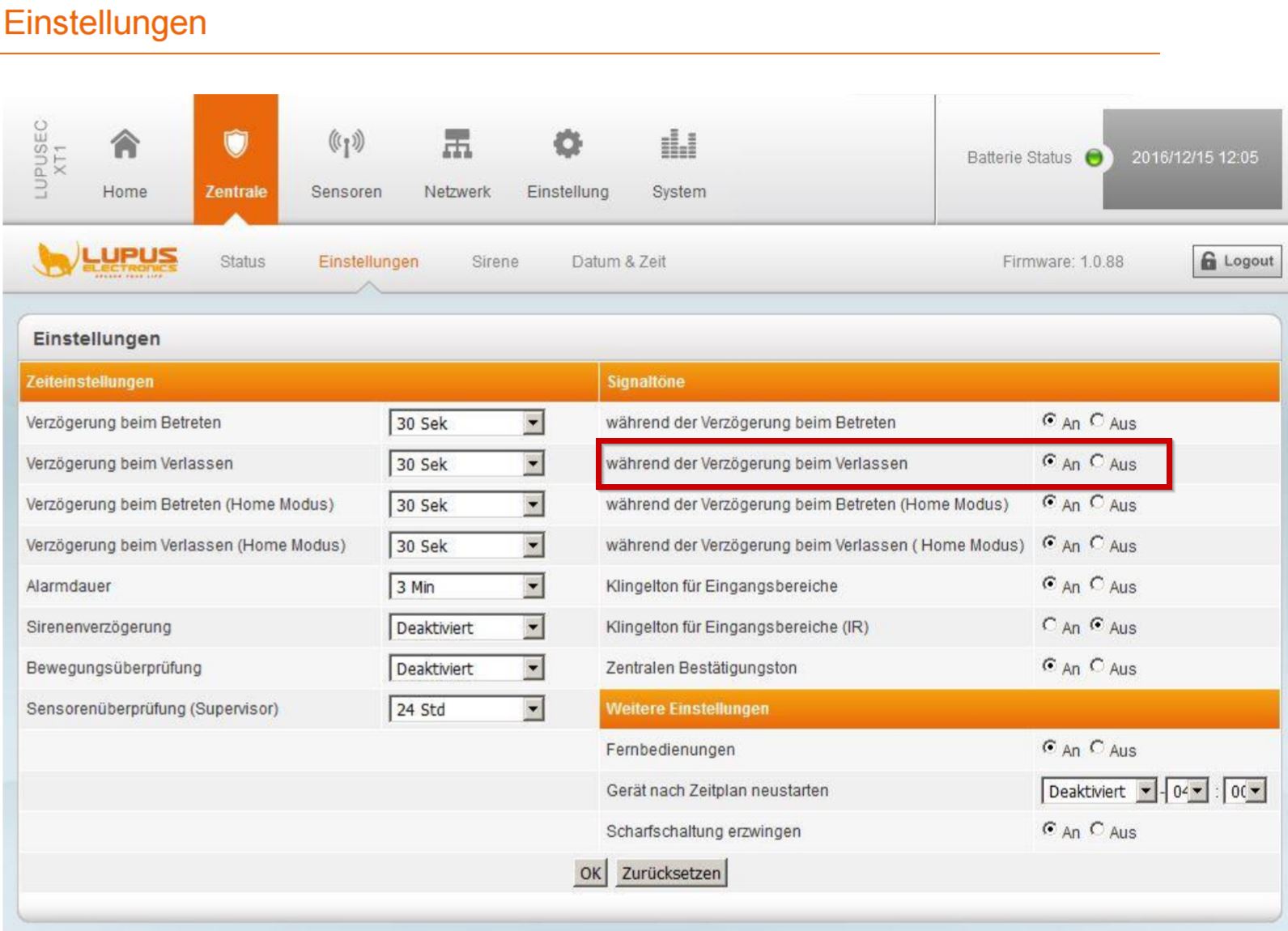This screenshot has height=931, width=1288.
Task: Set Klingelton für Eingangsbereiche (IR) to An
Action: click(1049, 625)
